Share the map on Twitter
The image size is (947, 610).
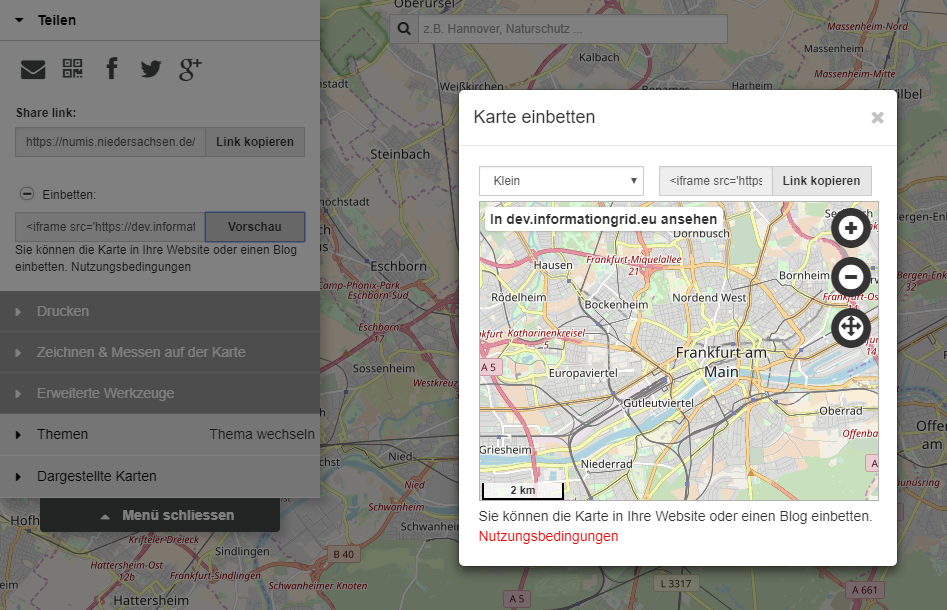pos(150,68)
